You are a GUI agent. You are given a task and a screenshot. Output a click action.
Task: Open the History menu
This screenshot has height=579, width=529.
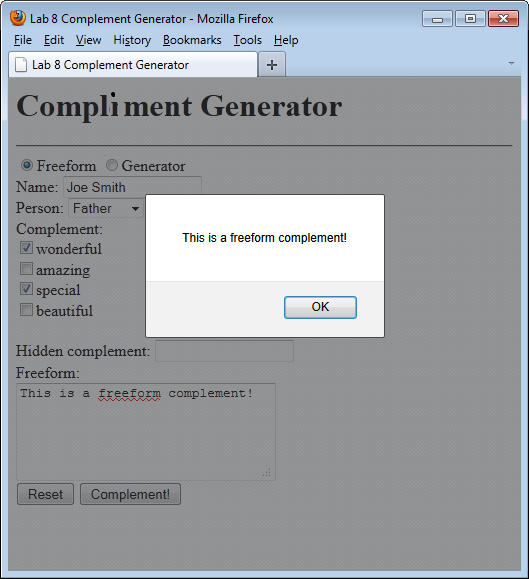click(132, 40)
